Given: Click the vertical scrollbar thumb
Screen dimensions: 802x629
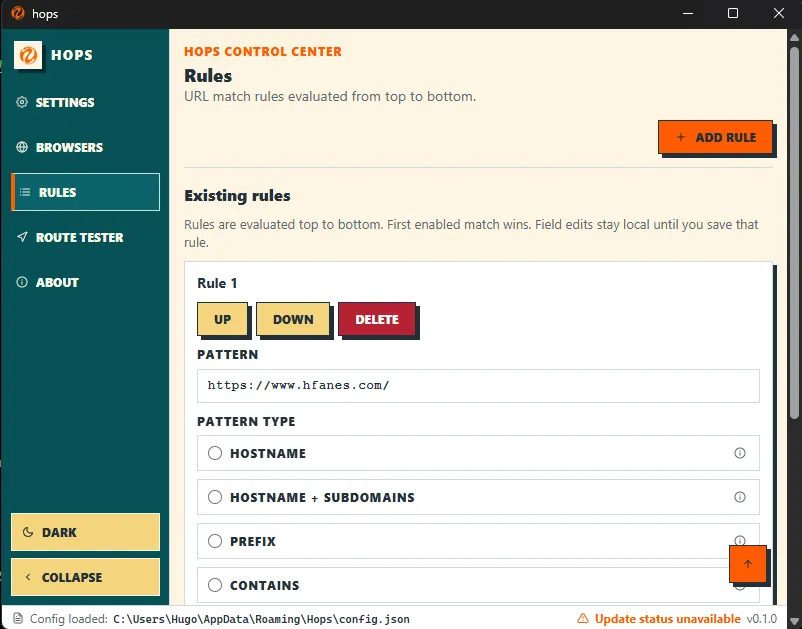Looking at the screenshot, I should click(794, 233).
